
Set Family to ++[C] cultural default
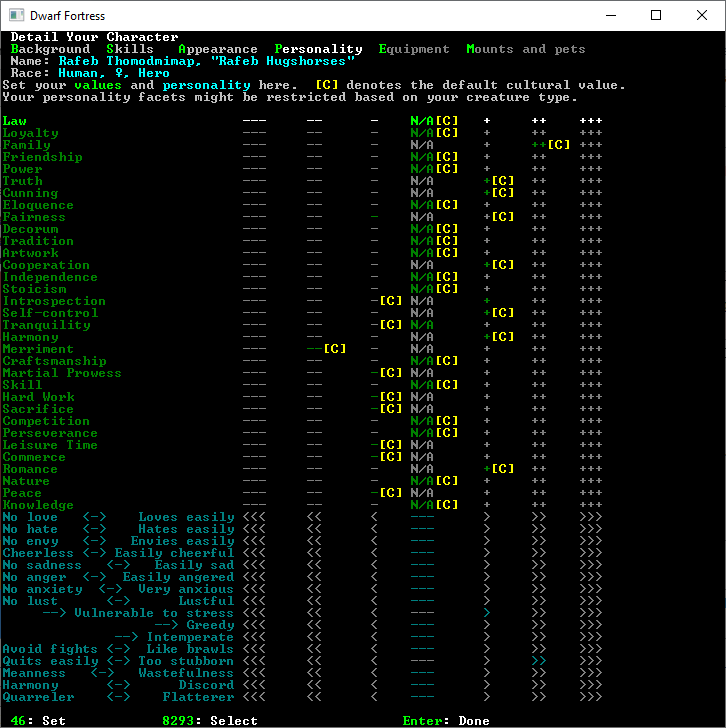point(551,145)
